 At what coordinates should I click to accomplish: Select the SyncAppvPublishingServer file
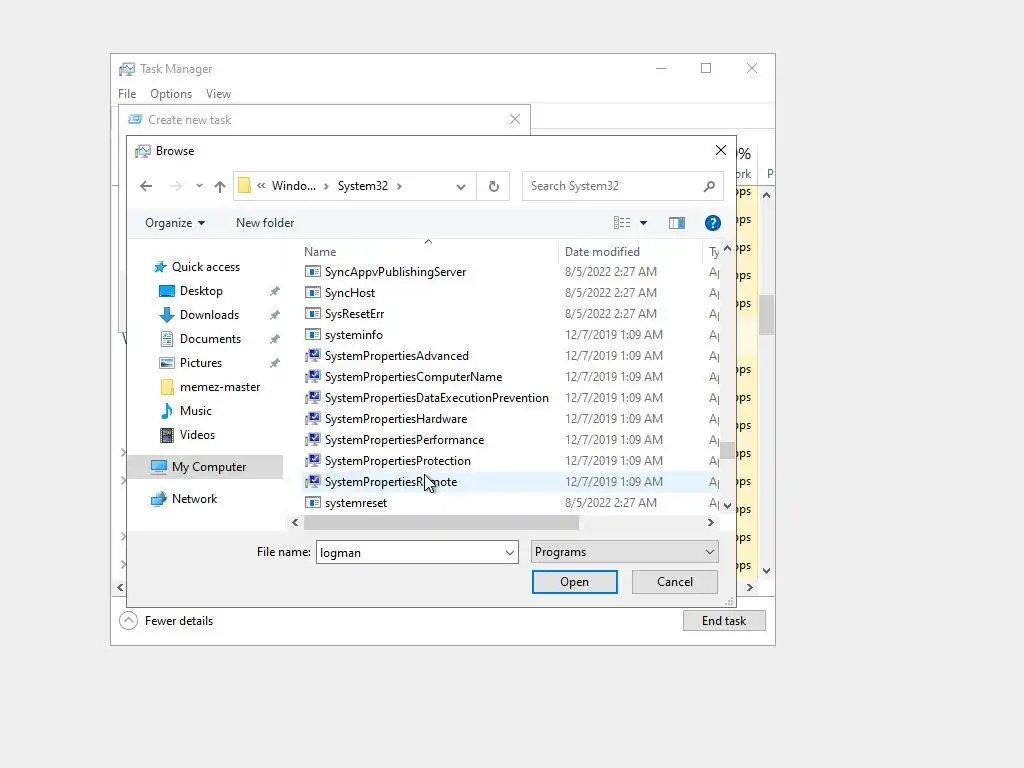[x=395, y=272]
